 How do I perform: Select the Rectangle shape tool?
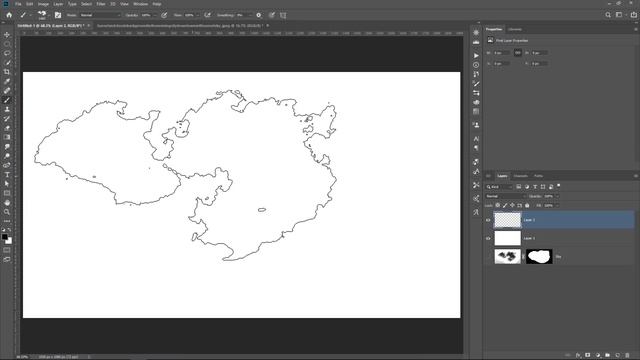tap(7, 193)
